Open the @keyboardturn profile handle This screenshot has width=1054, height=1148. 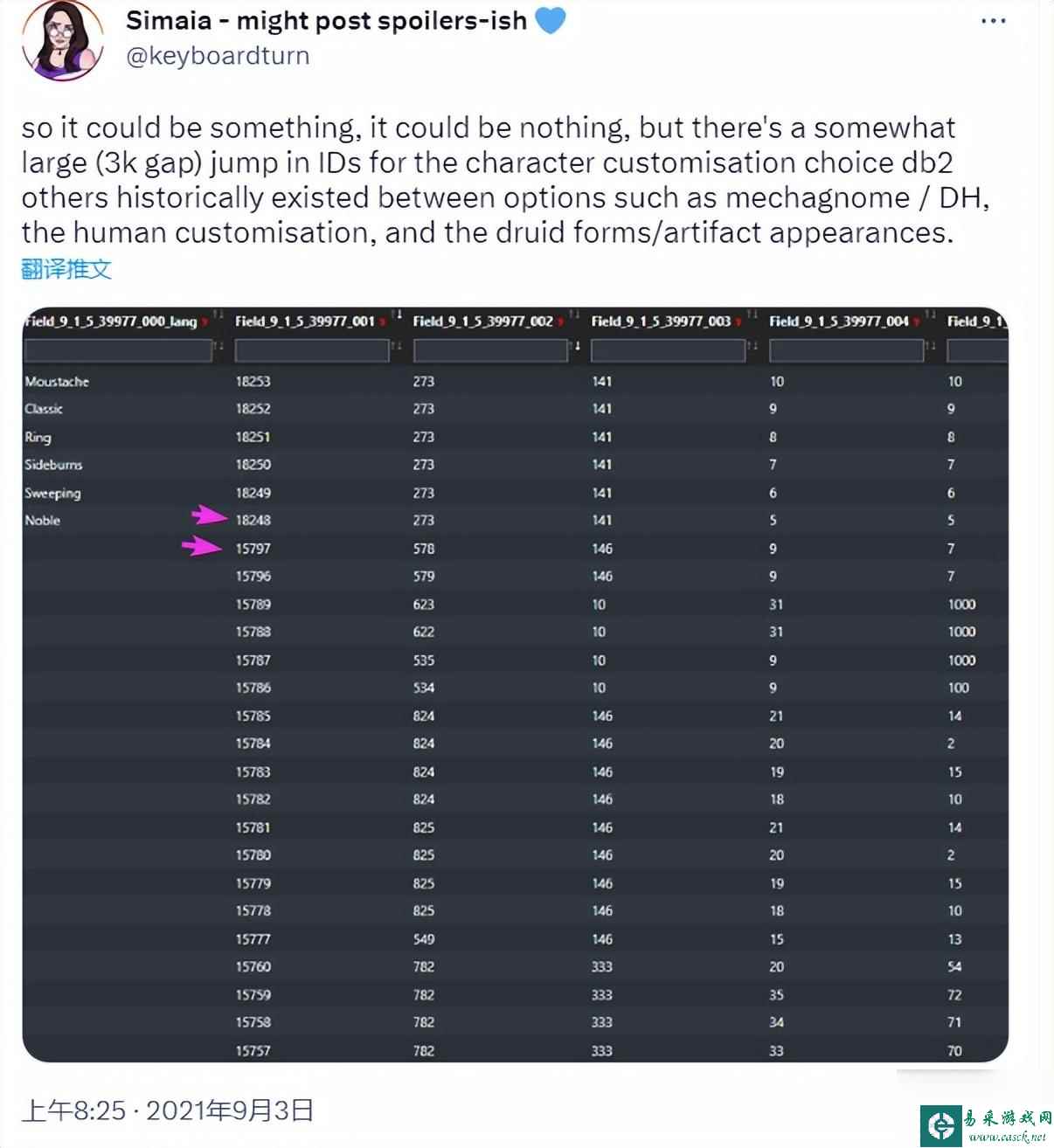pos(218,56)
